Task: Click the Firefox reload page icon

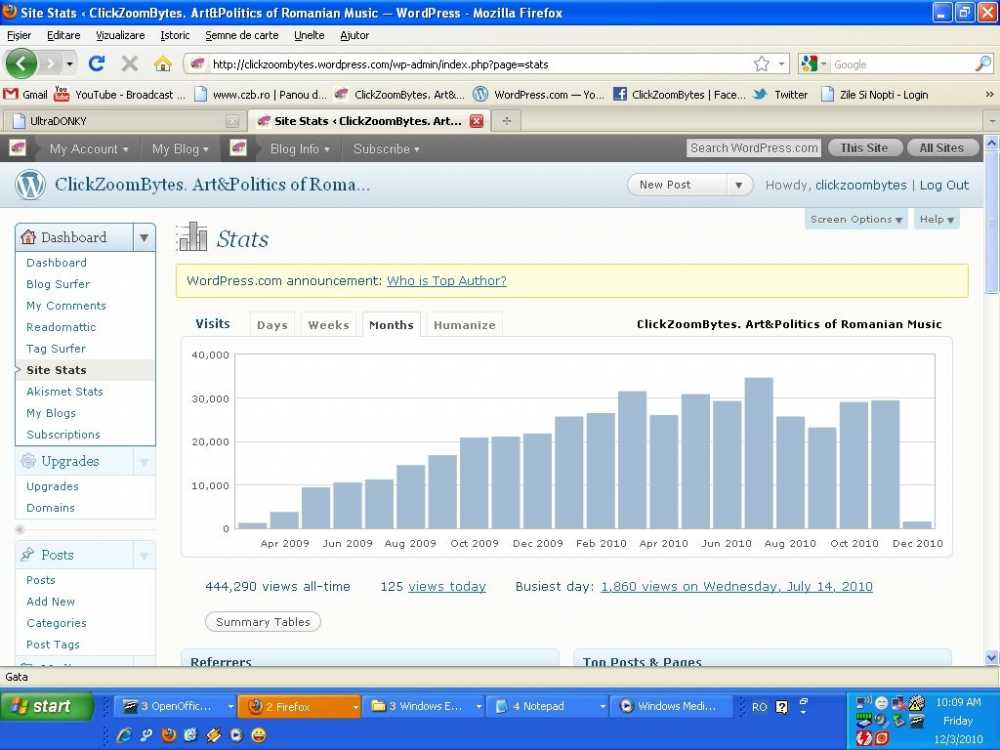Action: pyautogui.click(x=97, y=64)
